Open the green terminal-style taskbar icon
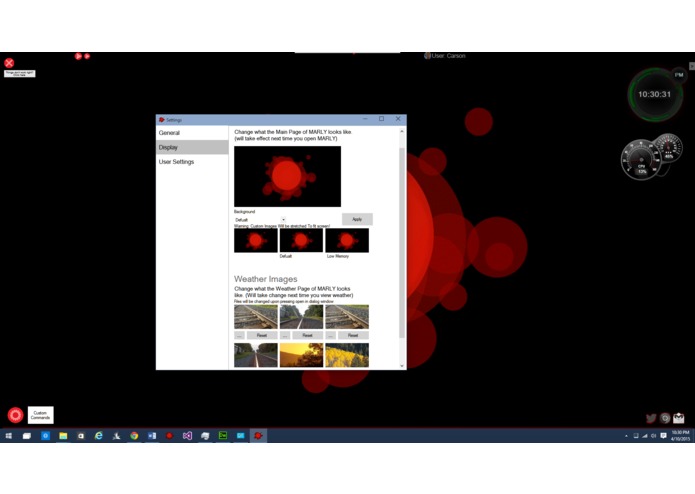Screen dimensions: 695x494 tap(223, 436)
